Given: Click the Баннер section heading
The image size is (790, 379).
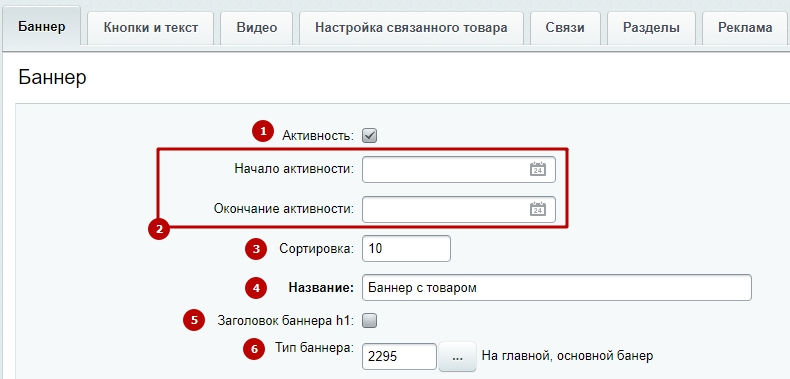Looking at the screenshot, I should [52, 78].
